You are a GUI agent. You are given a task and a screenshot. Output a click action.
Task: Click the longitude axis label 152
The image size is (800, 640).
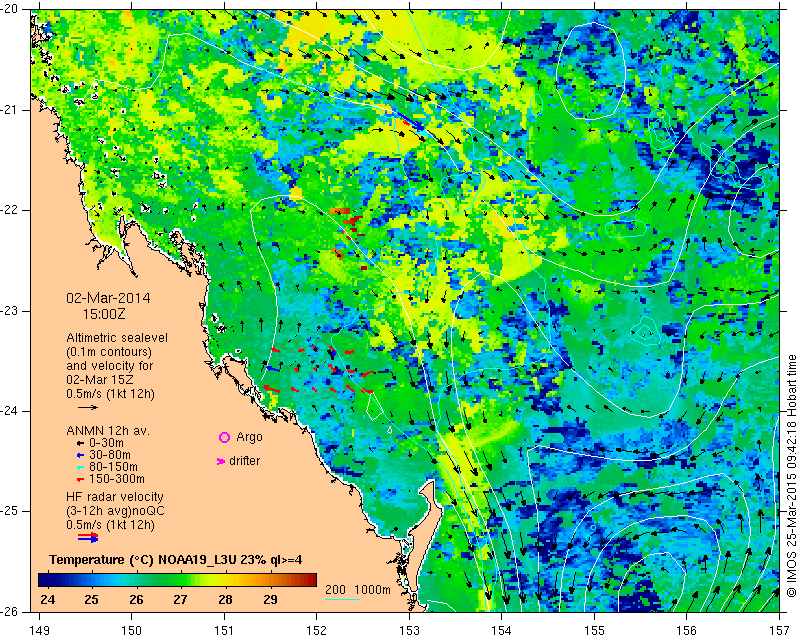point(316,631)
